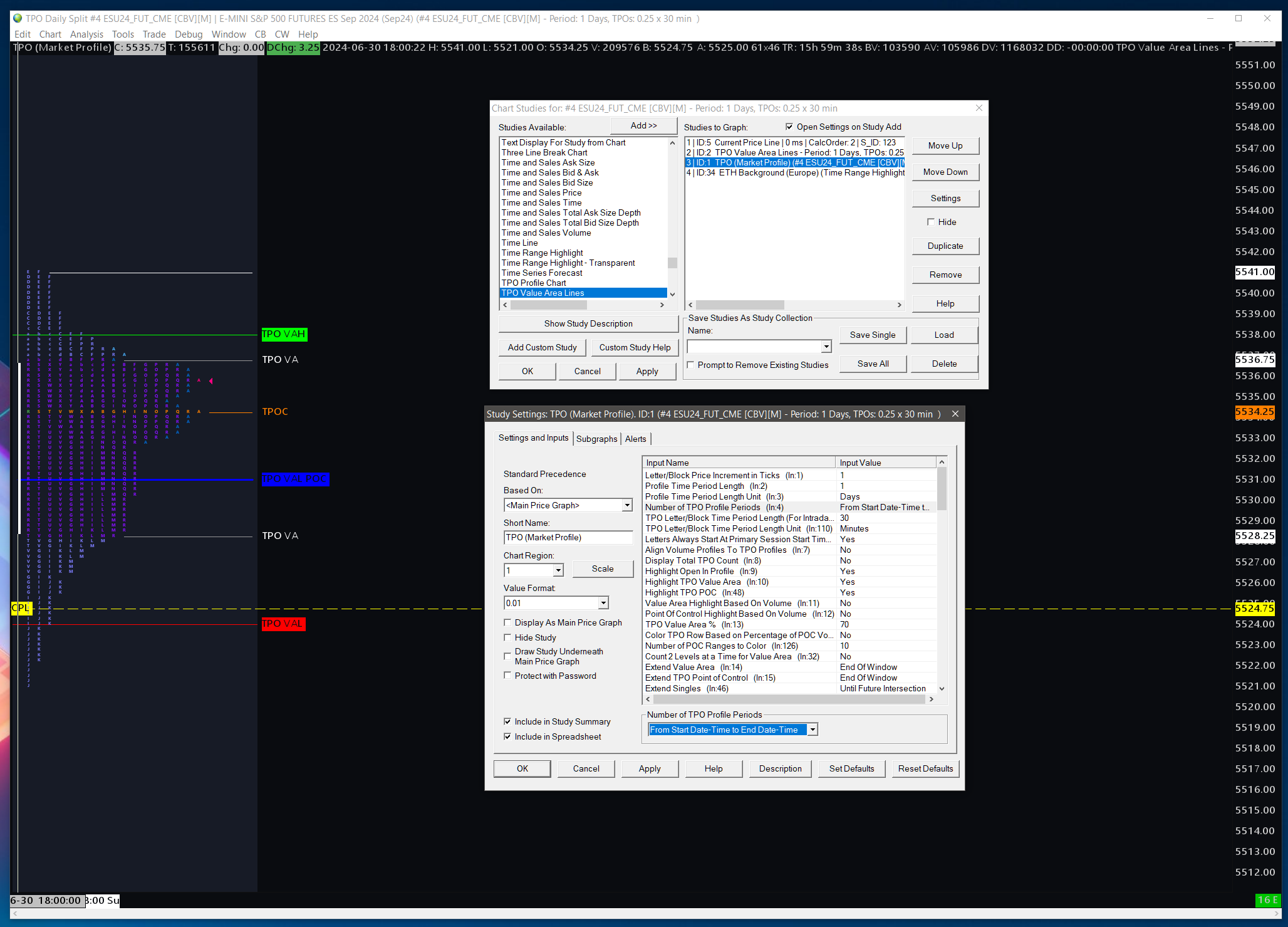The image size is (1288, 927).
Task: Expand the Value Format dropdown
Action: pos(603,603)
